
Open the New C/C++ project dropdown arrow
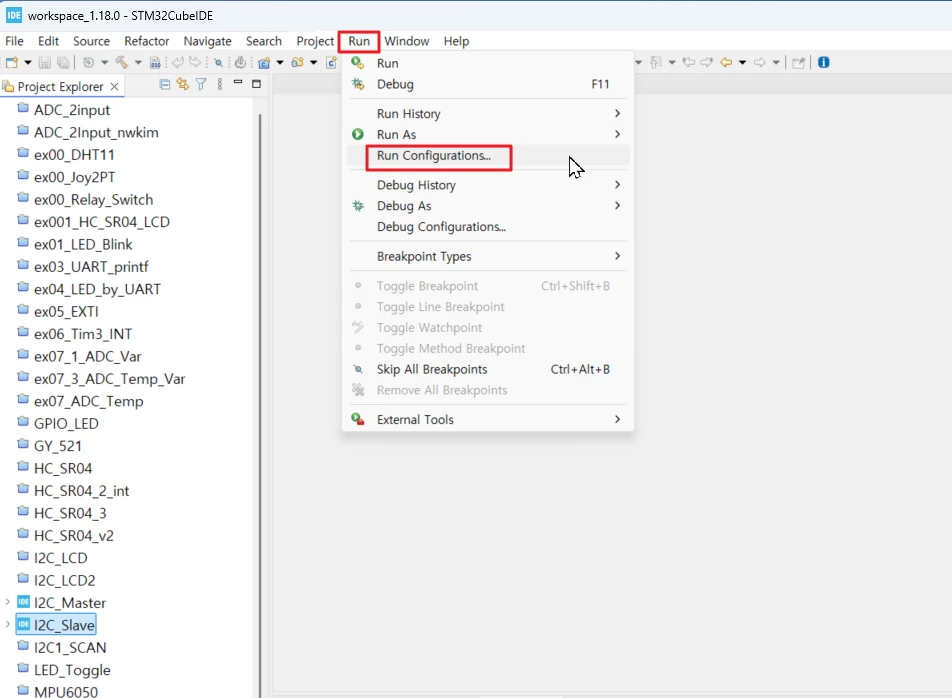(280, 63)
